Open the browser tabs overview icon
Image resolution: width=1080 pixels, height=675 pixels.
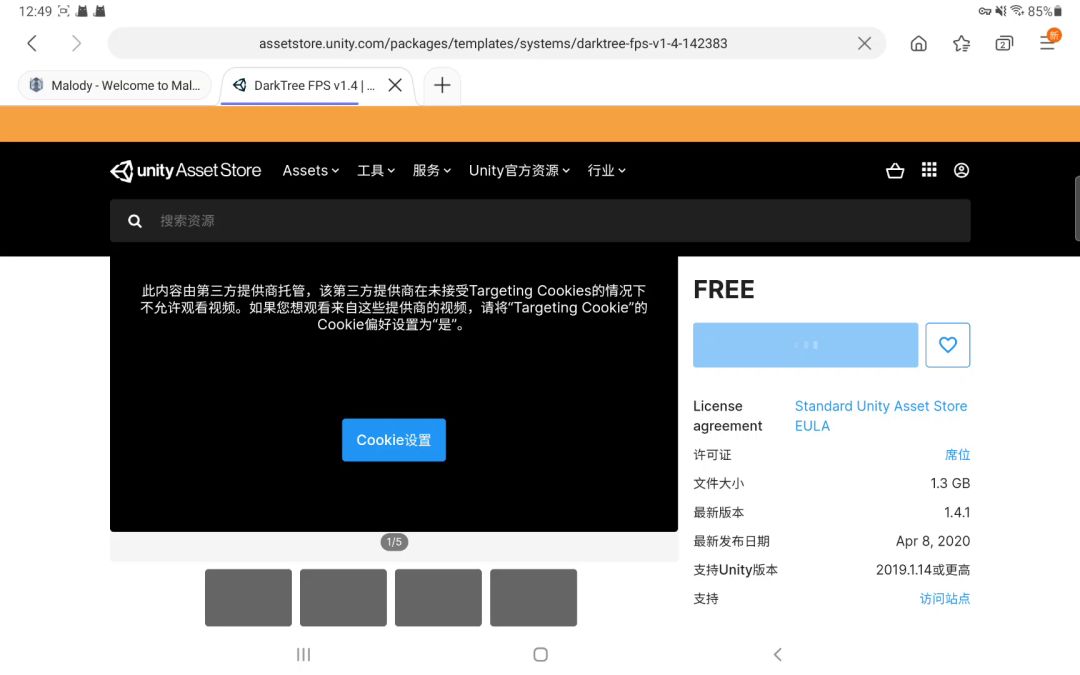(1004, 43)
